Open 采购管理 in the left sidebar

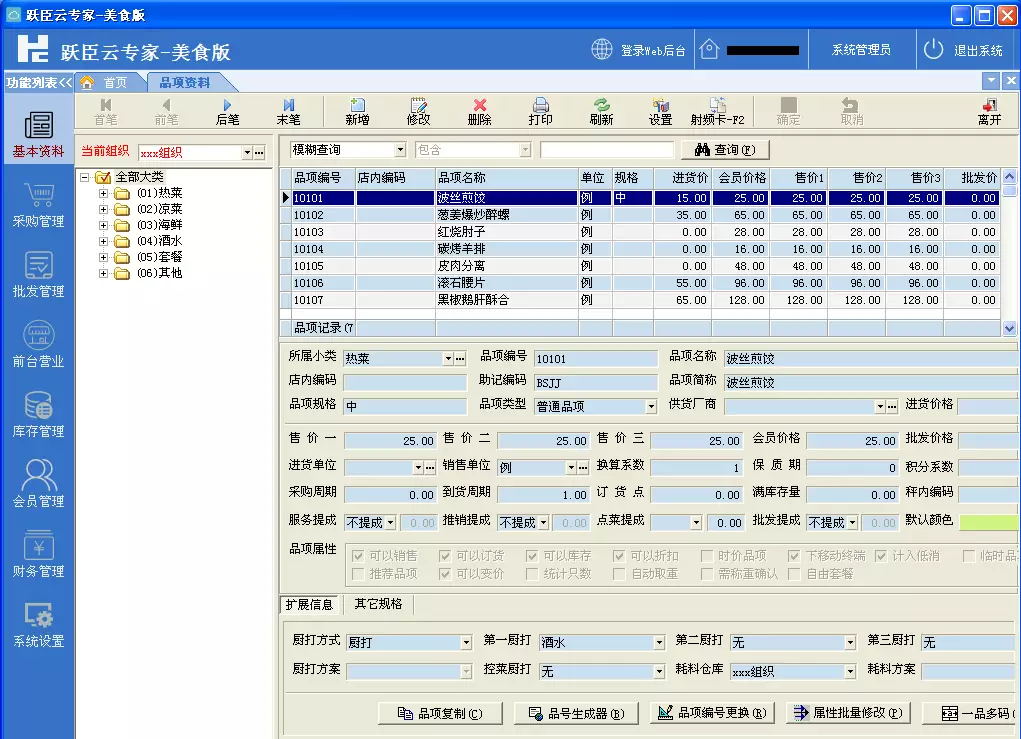tap(38, 204)
